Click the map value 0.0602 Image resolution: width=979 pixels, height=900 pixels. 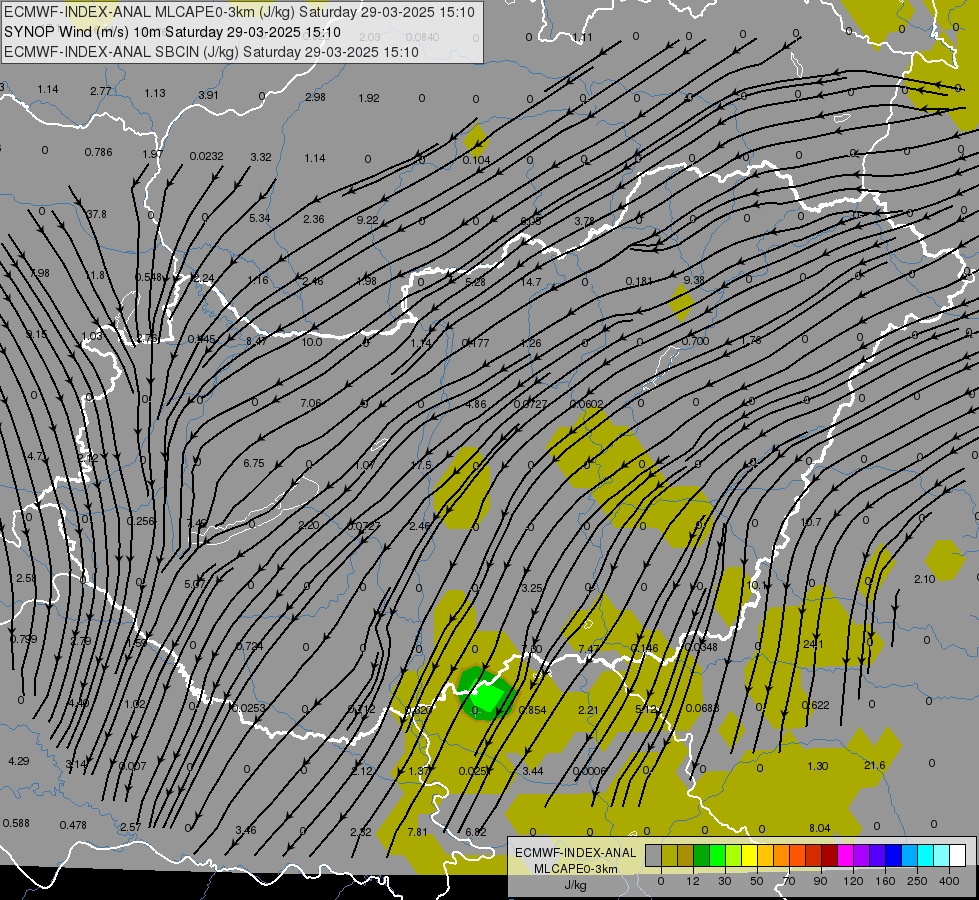(587, 404)
